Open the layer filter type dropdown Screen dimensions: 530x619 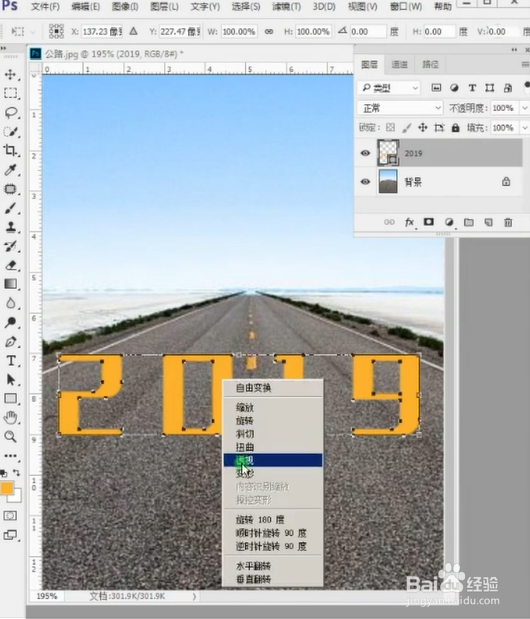coord(389,88)
